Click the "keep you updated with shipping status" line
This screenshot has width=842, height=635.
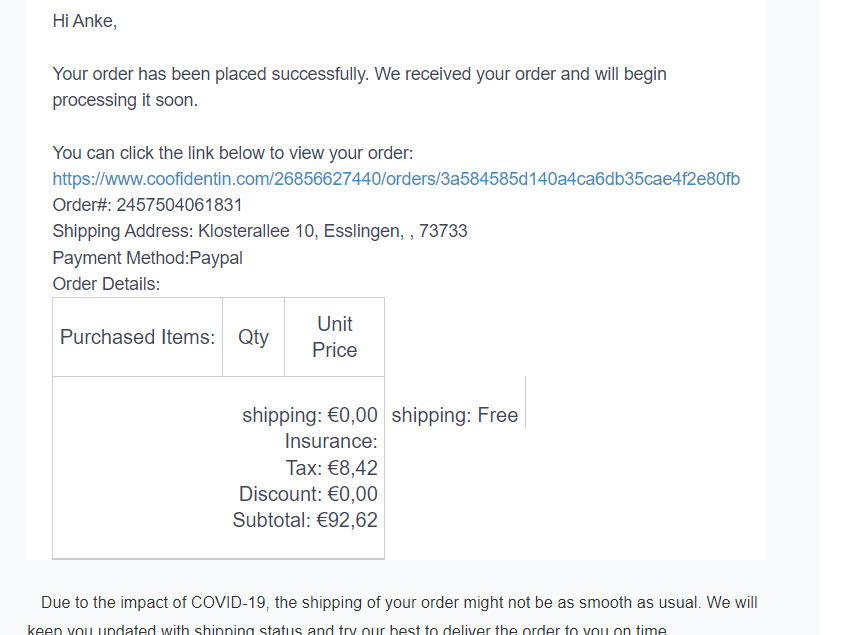click(346, 629)
